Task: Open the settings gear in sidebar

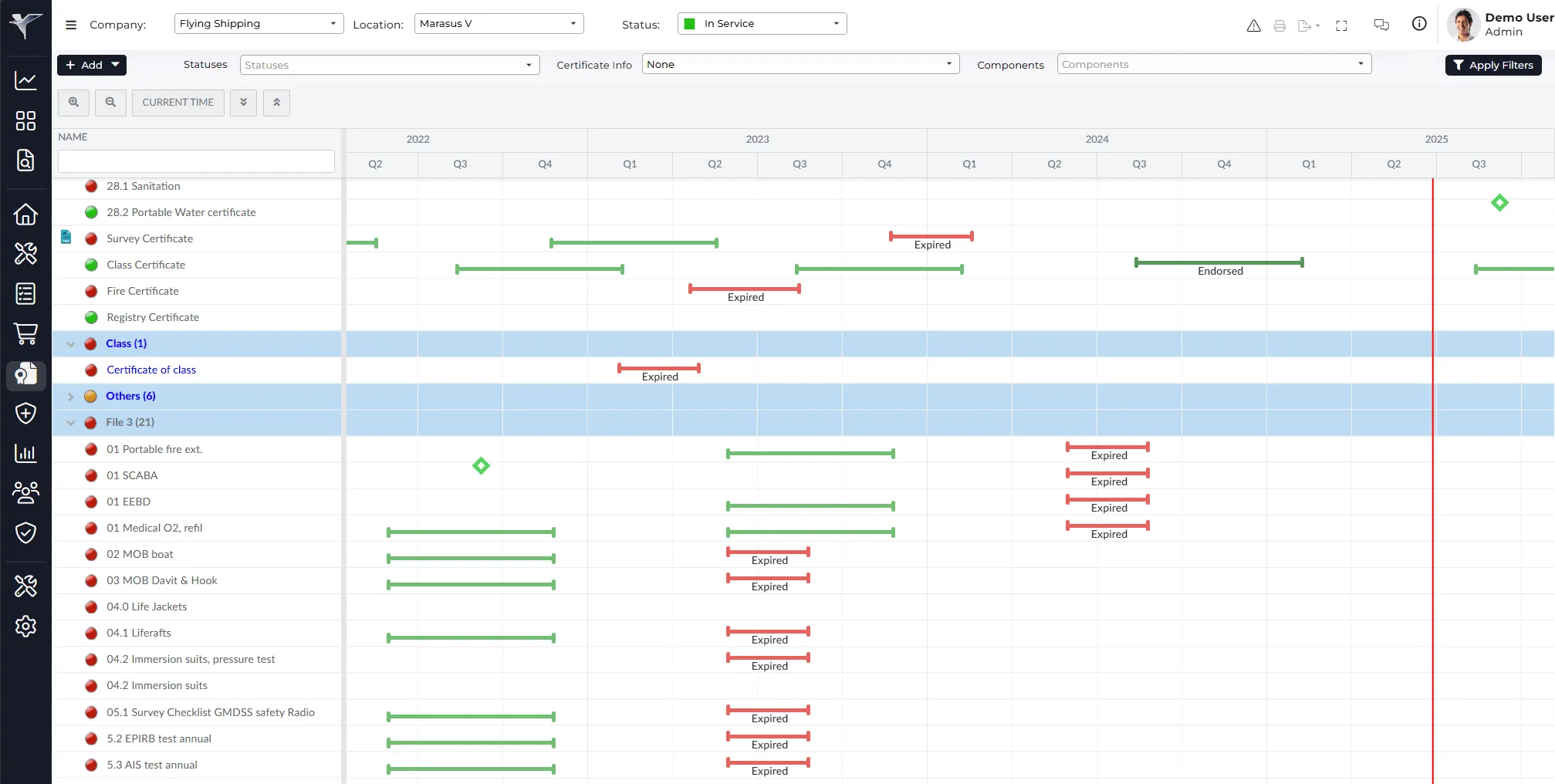Action: pos(25,626)
